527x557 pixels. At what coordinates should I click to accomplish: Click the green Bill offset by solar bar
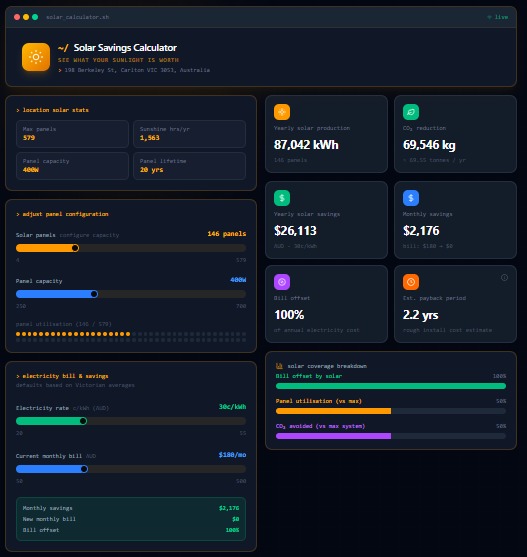pos(391,386)
